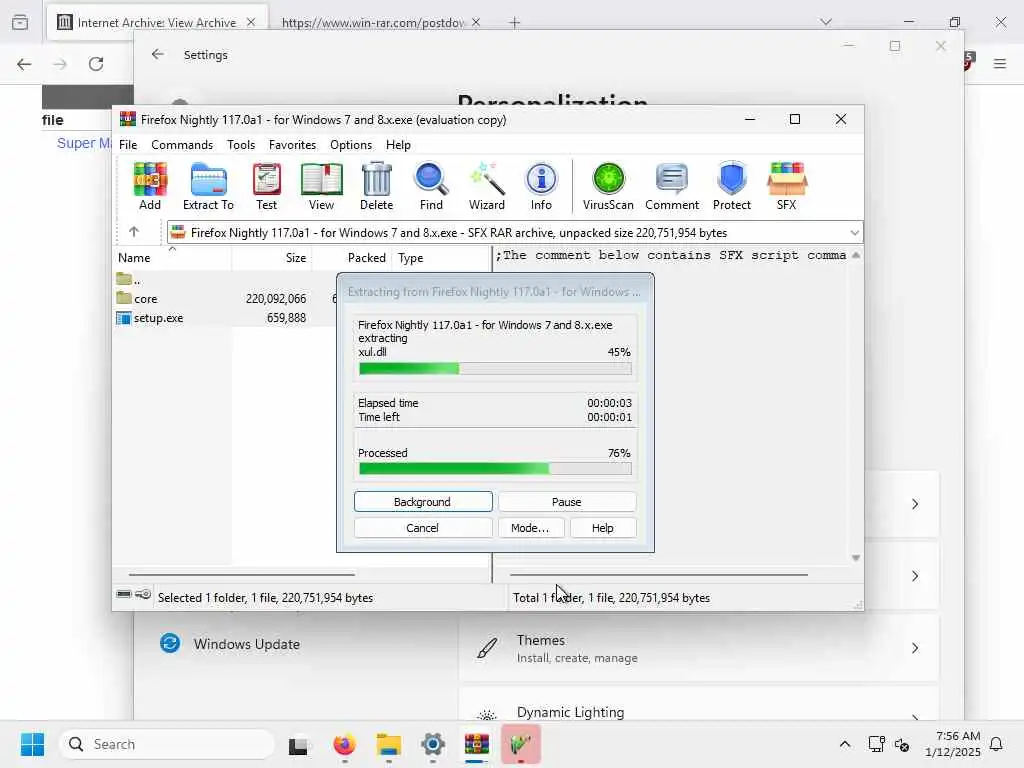Click the comment pane scroll up arrow

coord(856,255)
